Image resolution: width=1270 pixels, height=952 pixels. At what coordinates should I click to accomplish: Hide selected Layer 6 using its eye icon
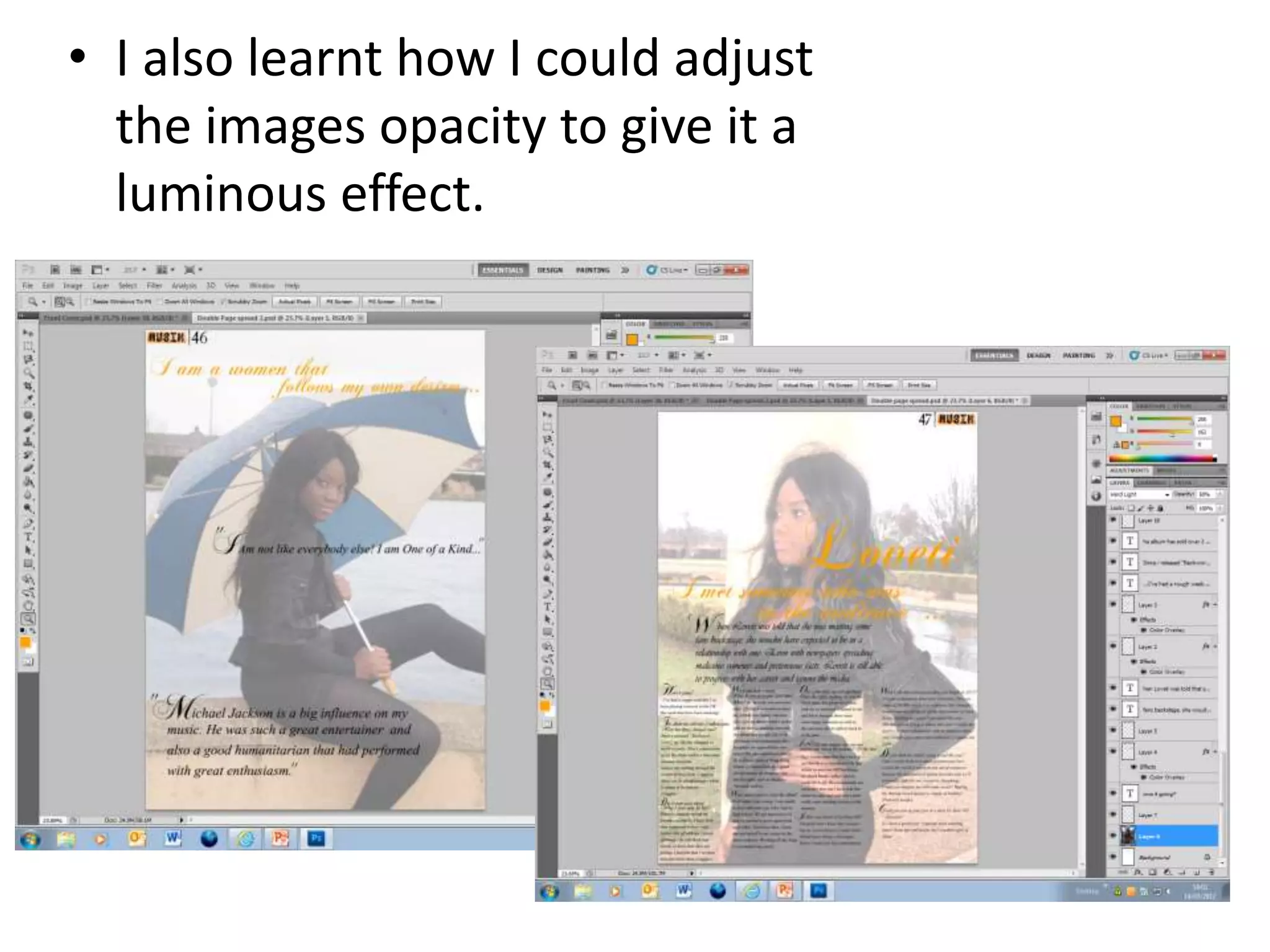point(1113,835)
